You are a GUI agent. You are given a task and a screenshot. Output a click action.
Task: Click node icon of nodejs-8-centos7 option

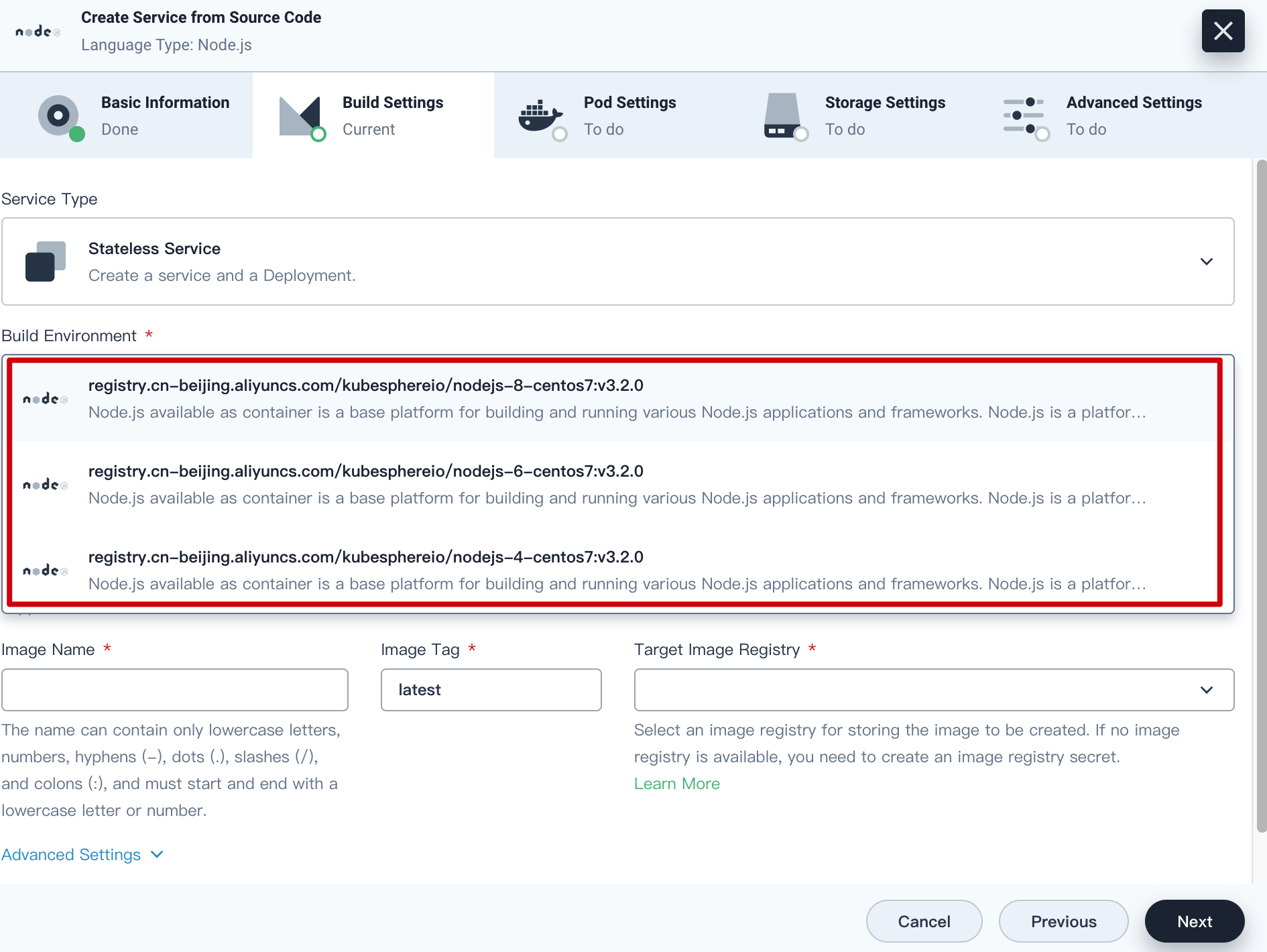click(x=46, y=399)
